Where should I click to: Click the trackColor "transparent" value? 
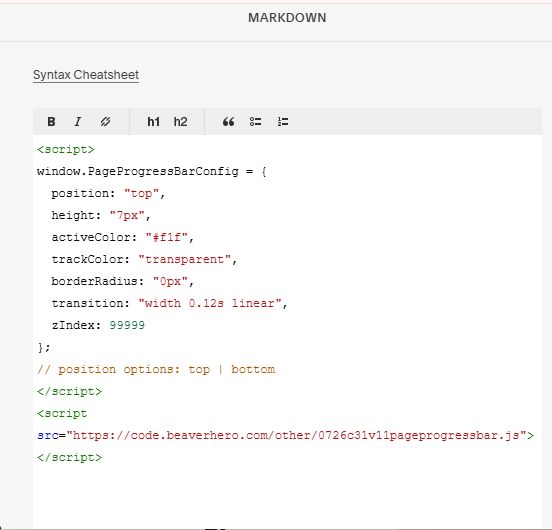tap(184, 260)
